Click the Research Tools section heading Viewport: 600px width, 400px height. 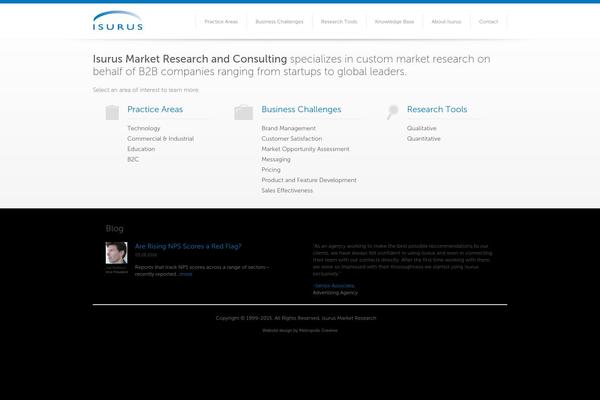click(437, 109)
